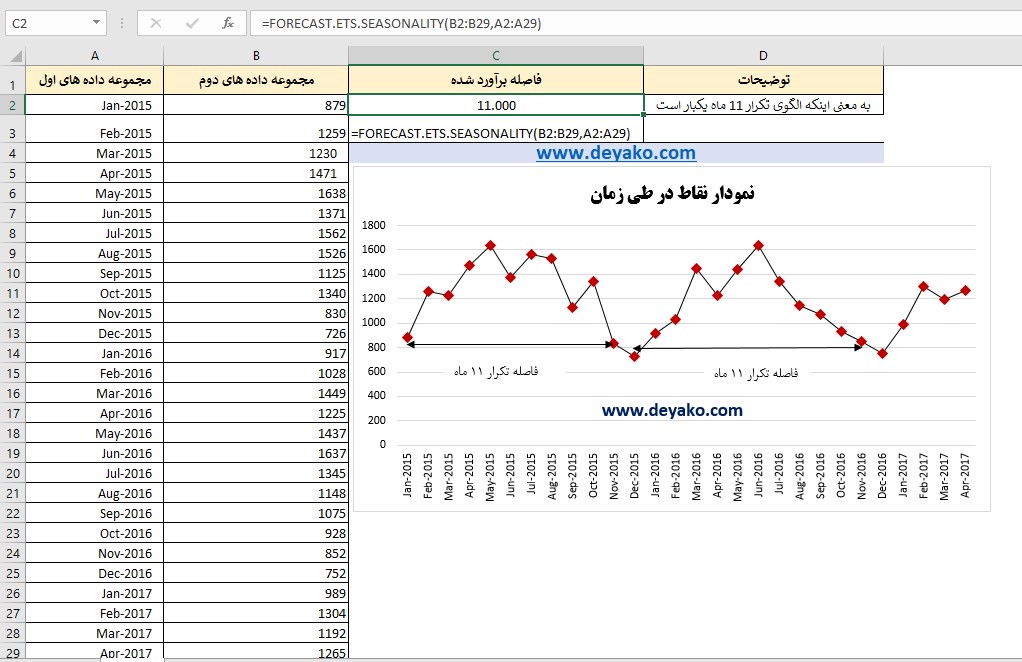Select column B header

click(256, 56)
